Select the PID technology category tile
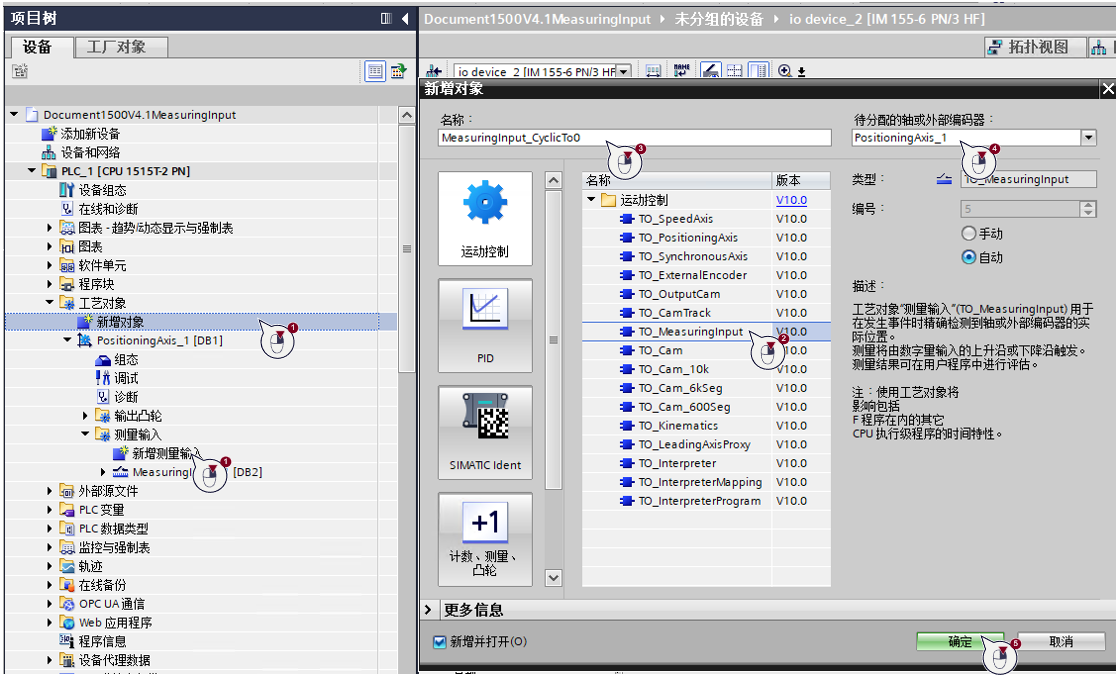This screenshot has width=1116, height=680. pos(485,325)
